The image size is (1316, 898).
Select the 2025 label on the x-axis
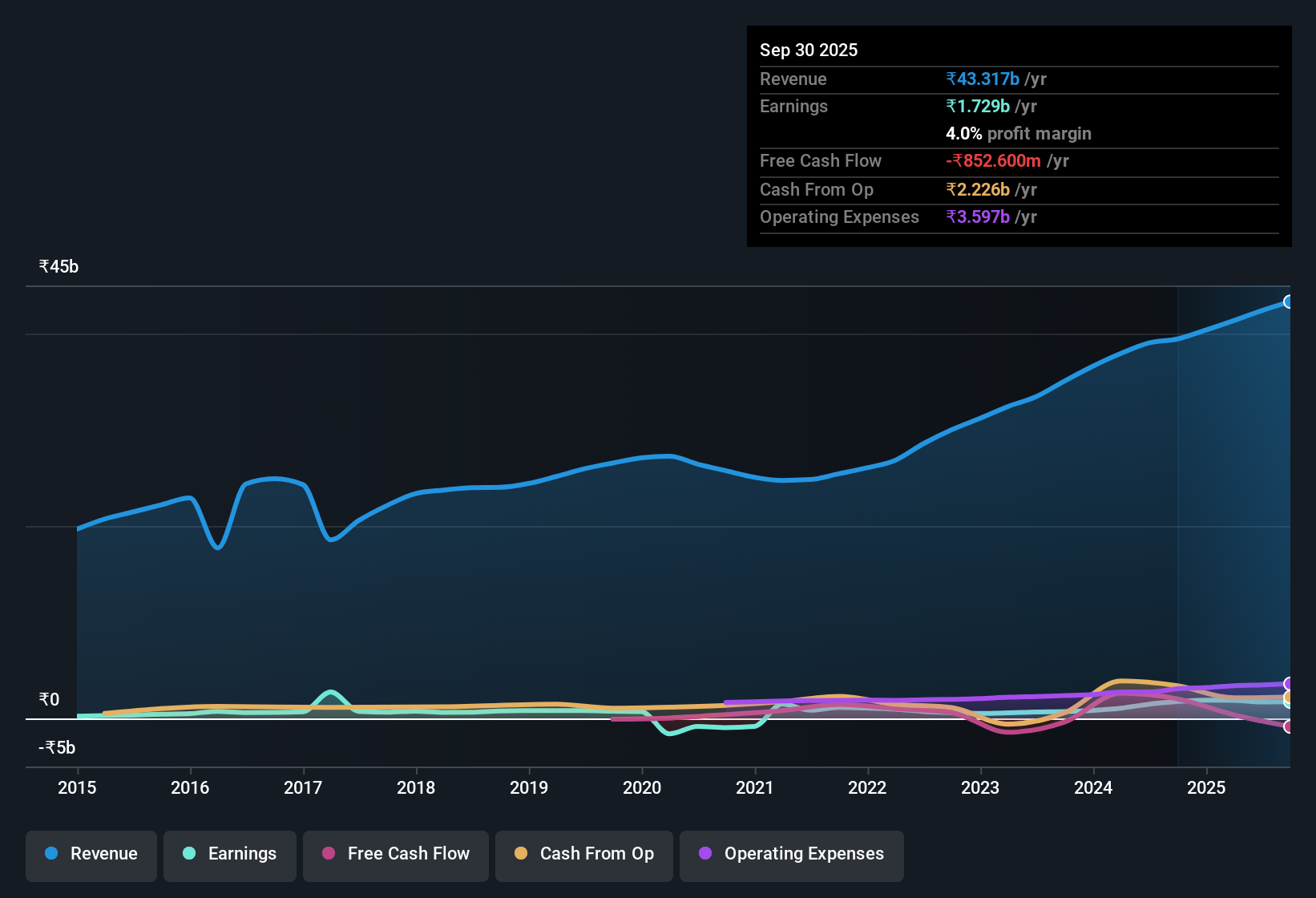coord(1208,788)
